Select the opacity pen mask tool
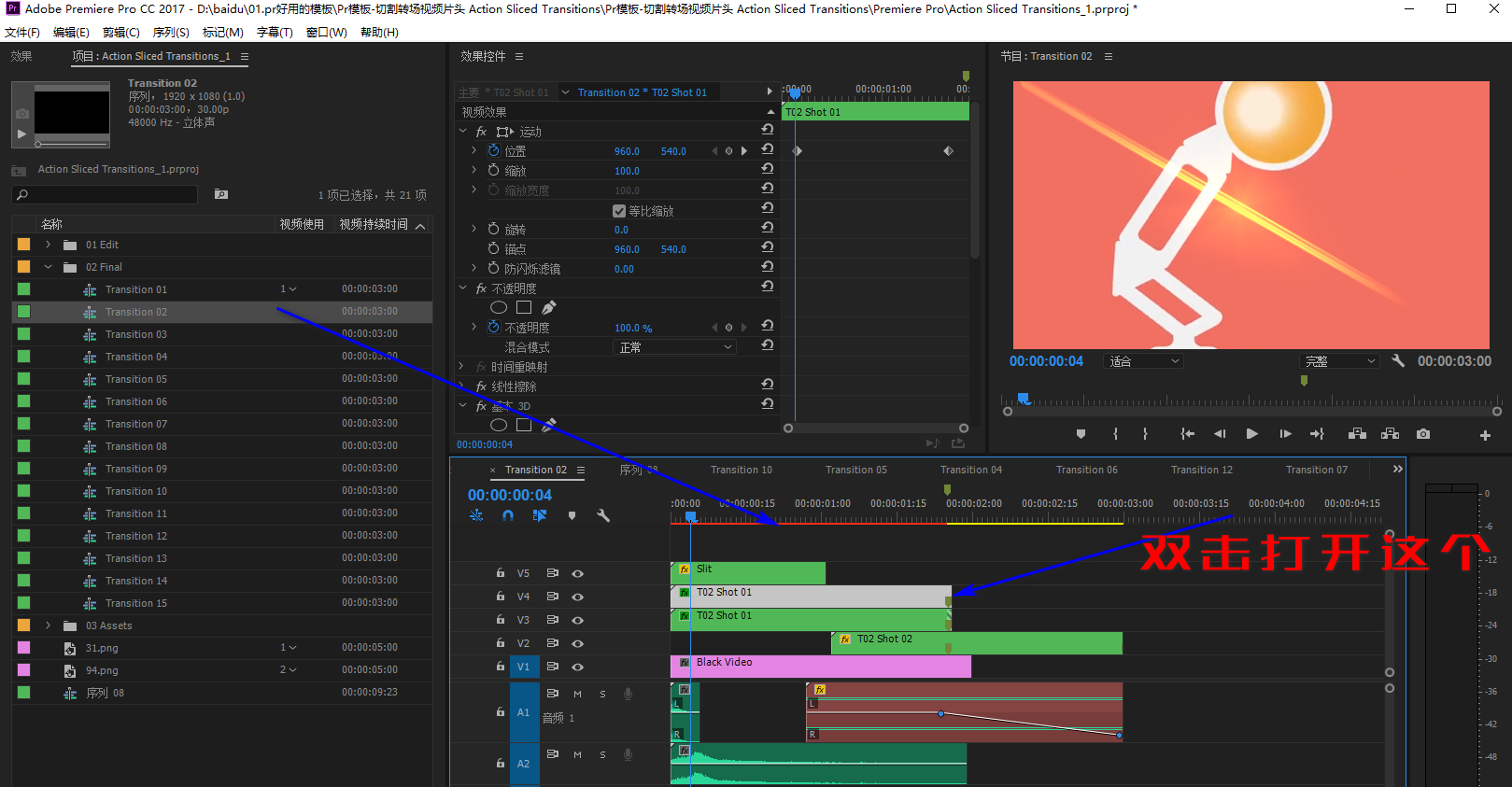Viewport: 1512px width, 787px height. click(549, 307)
